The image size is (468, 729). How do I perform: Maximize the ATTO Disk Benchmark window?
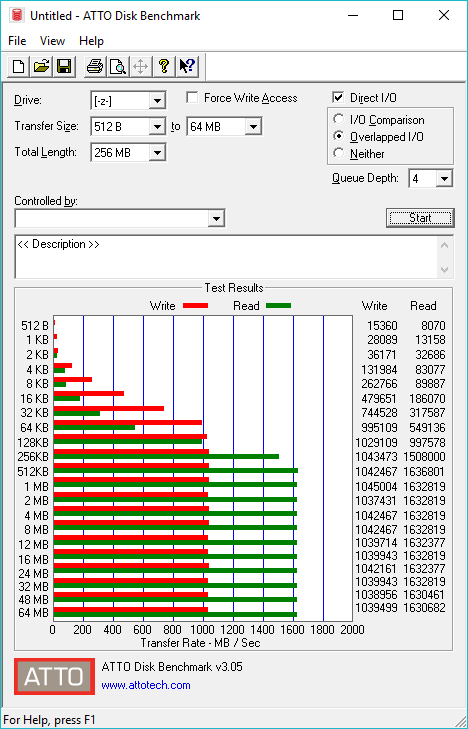[x=398, y=15]
